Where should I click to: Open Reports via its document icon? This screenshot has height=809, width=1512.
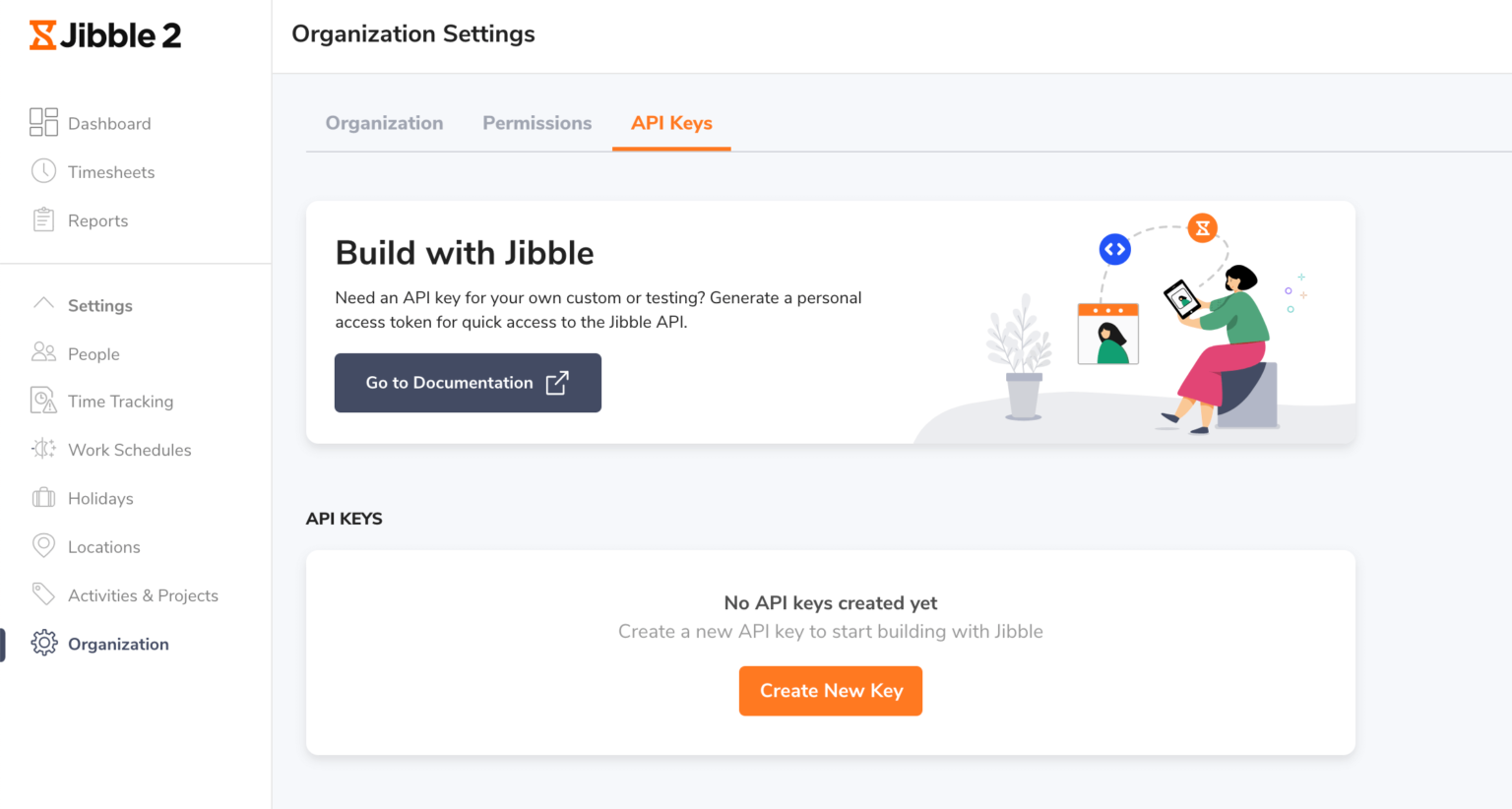coord(43,219)
